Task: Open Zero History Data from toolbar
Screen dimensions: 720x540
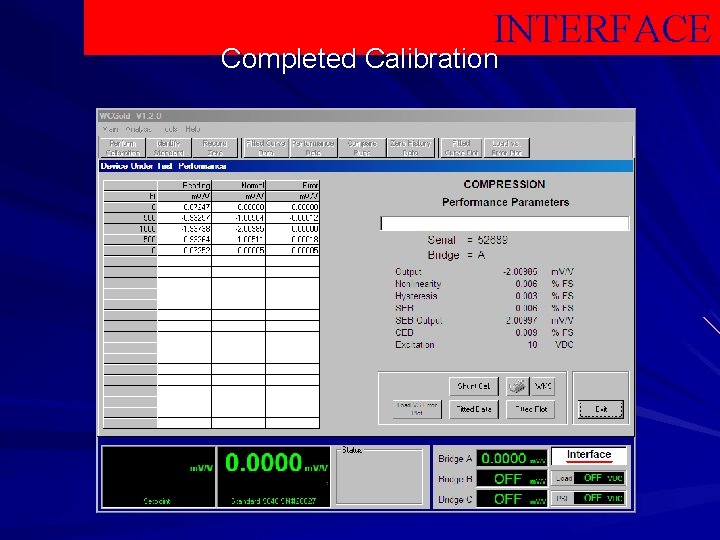Action: [x=411, y=148]
